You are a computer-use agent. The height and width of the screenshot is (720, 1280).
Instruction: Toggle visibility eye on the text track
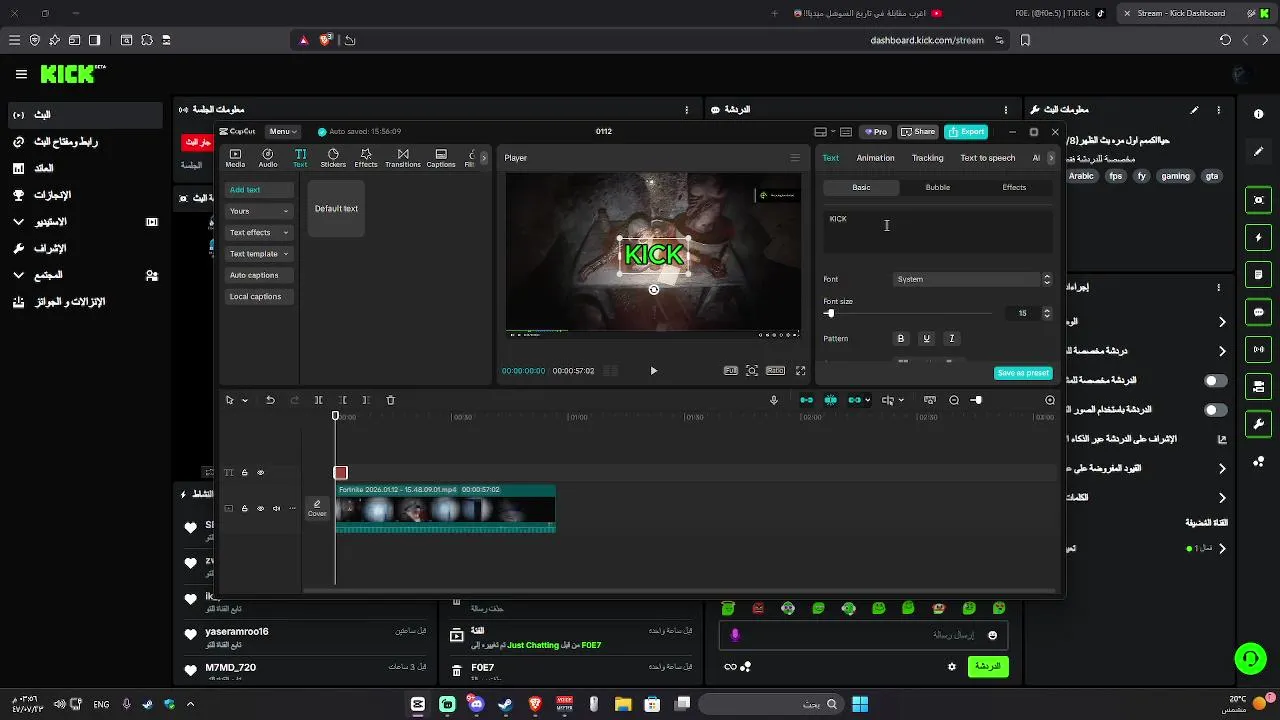[x=261, y=473]
